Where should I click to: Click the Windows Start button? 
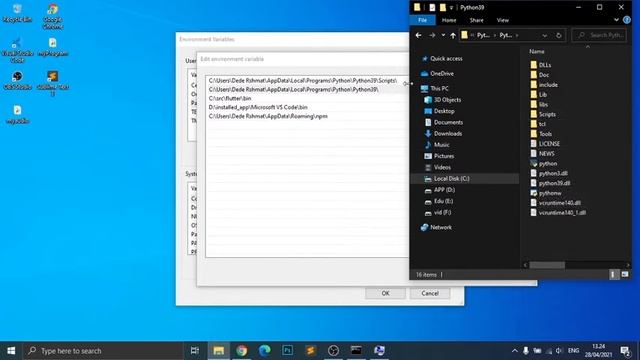(x=11, y=351)
